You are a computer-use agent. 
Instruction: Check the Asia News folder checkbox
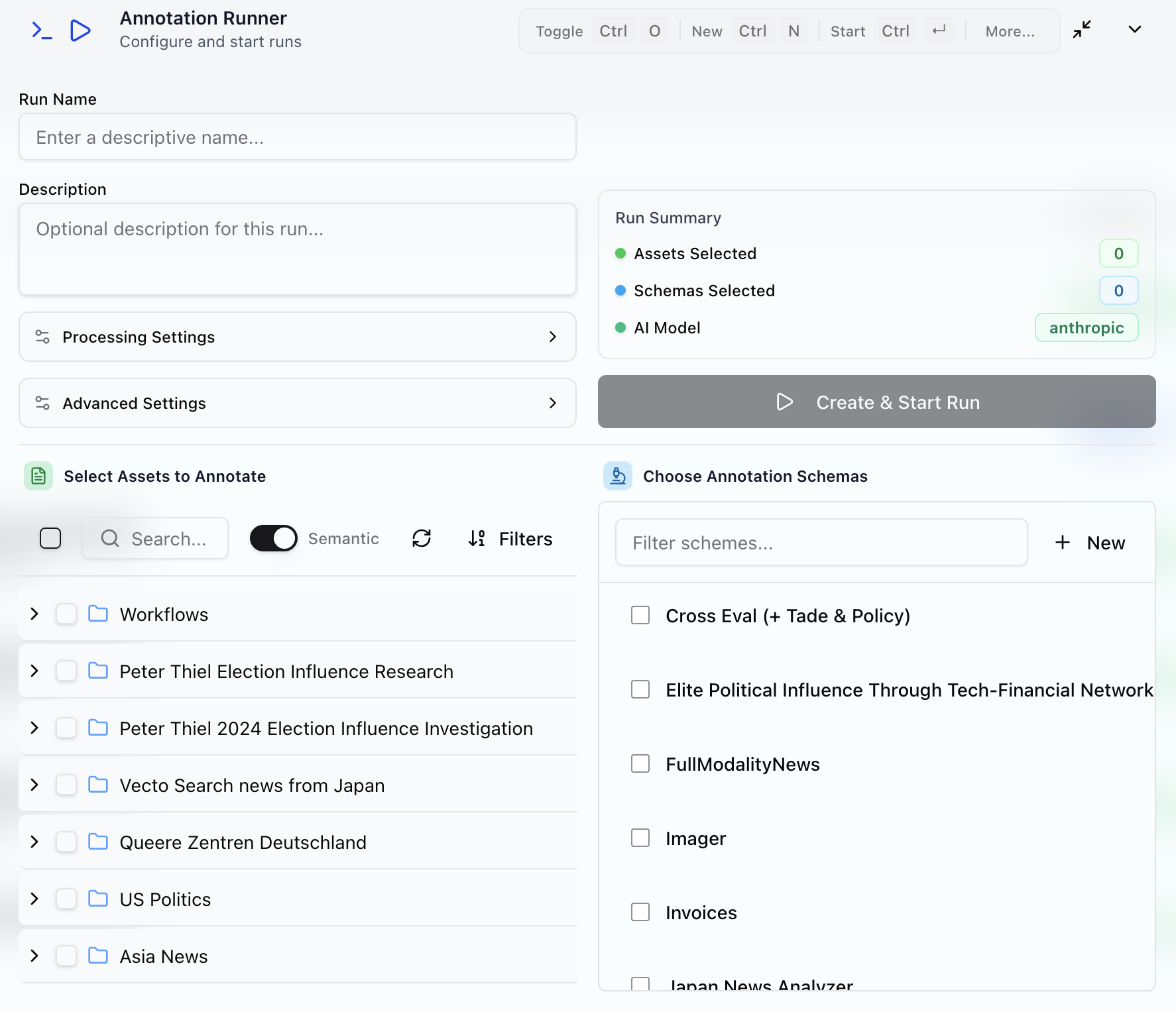pos(66,956)
